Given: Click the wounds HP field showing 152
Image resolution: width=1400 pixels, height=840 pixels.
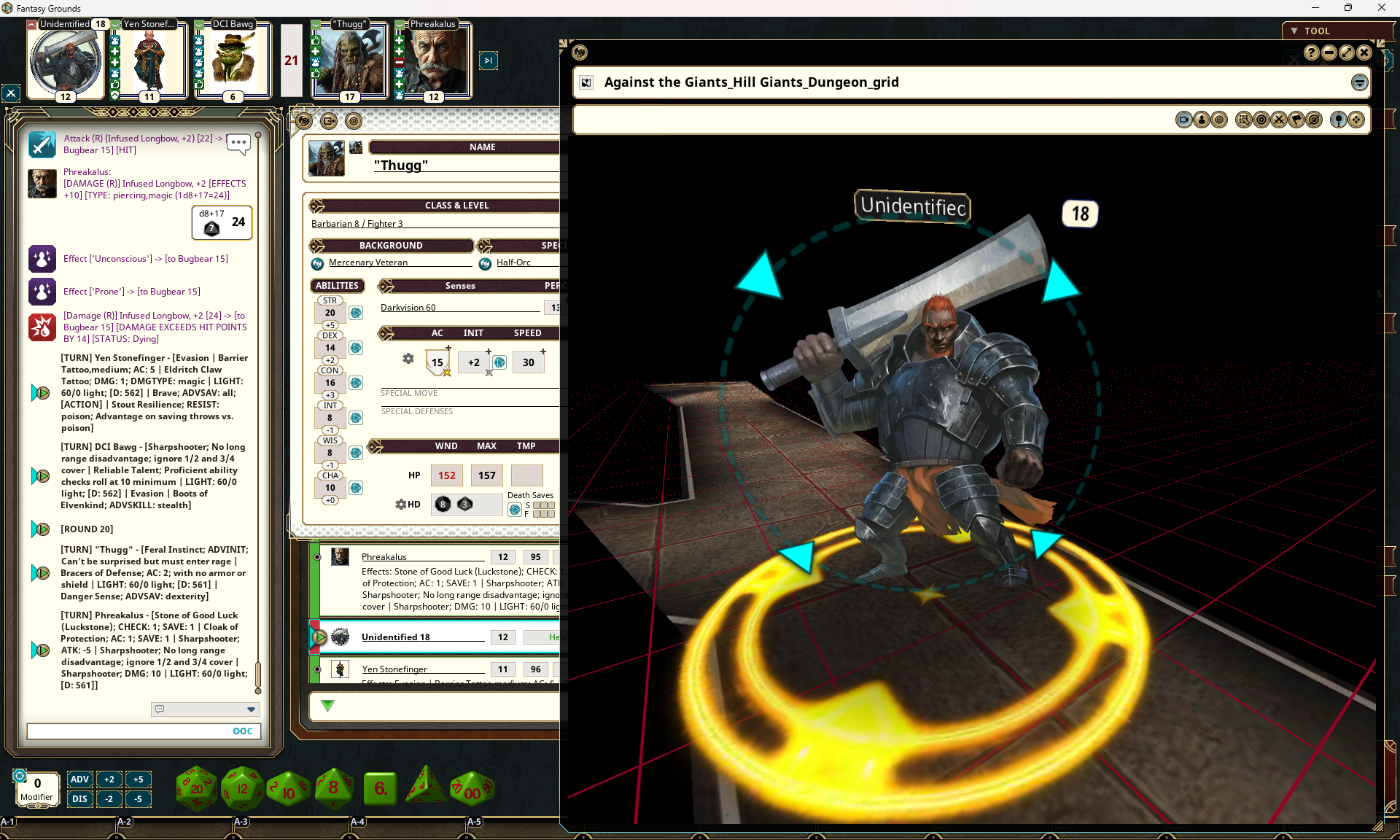Looking at the screenshot, I should pyautogui.click(x=446, y=475).
